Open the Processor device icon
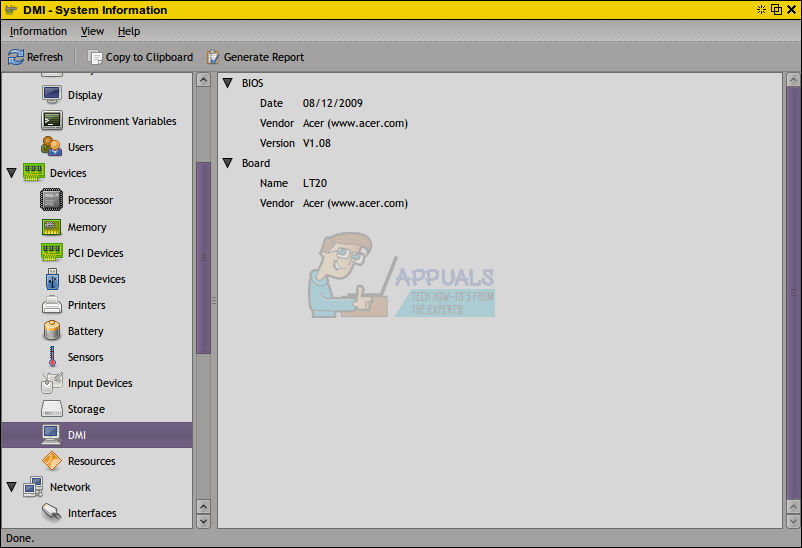 coord(52,200)
